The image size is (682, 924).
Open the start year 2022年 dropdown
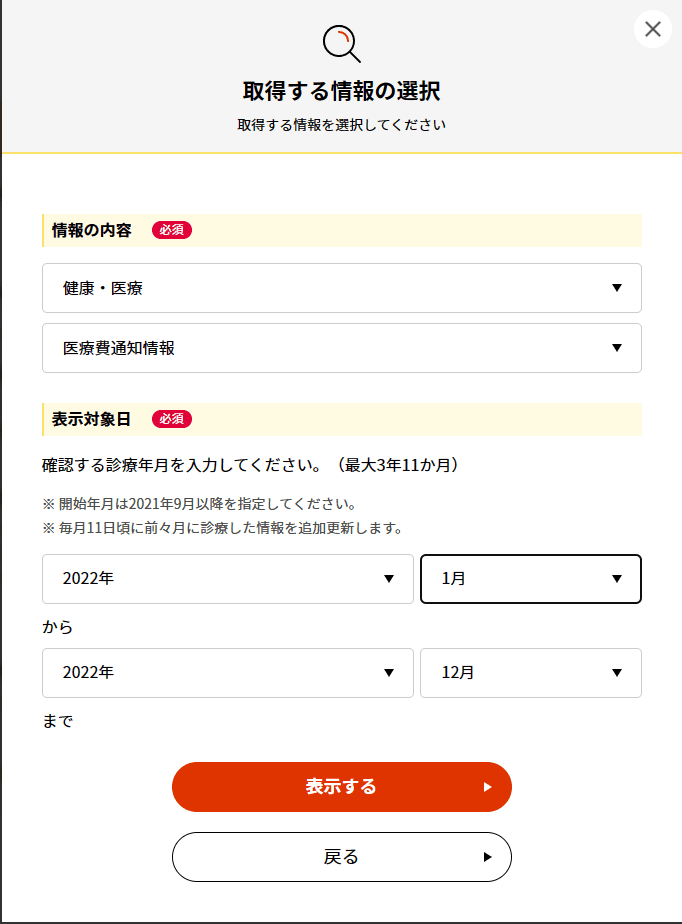click(227, 579)
